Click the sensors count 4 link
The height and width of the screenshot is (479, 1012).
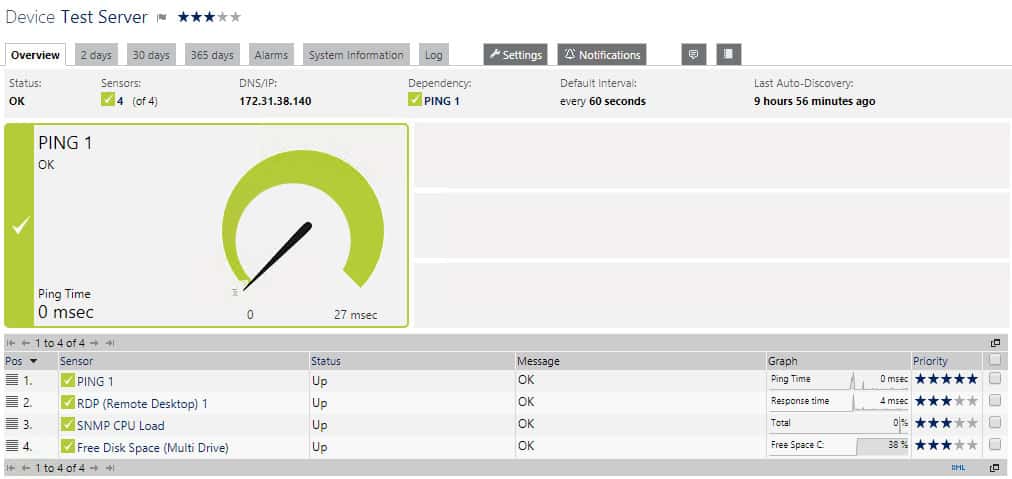pyautogui.click(x=120, y=101)
